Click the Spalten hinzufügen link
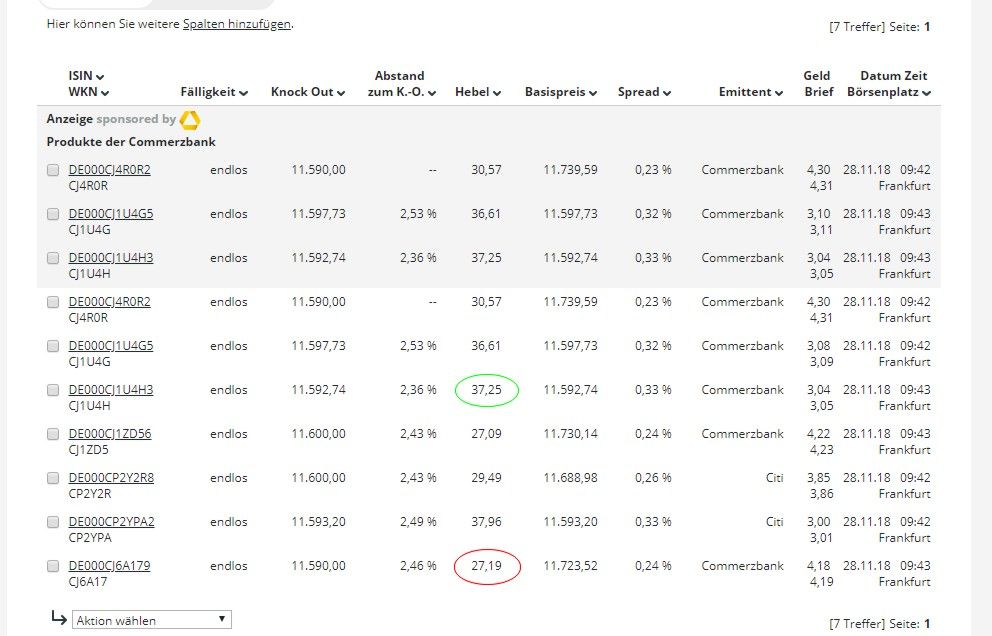The image size is (992, 636). tap(237, 24)
